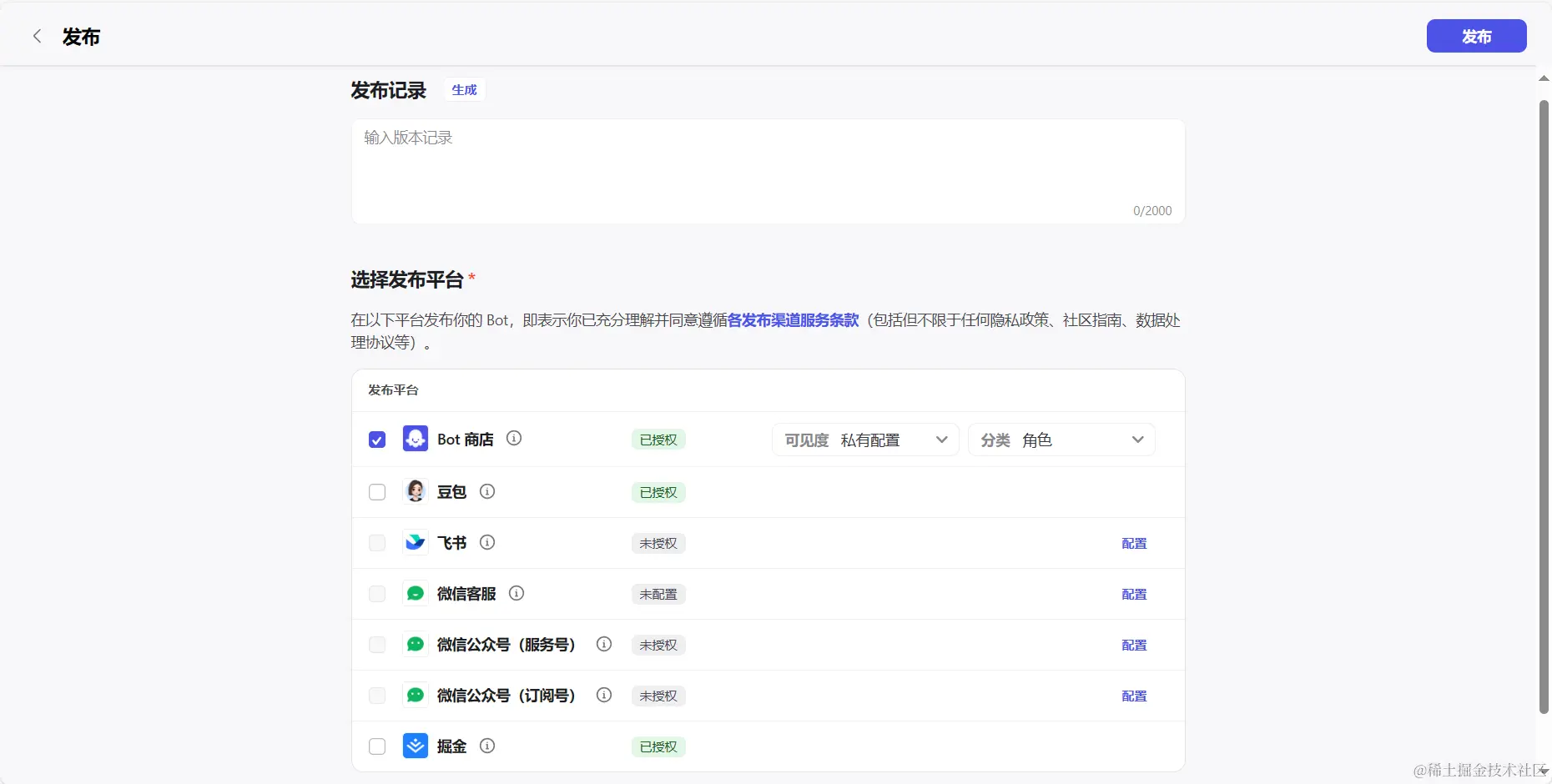Check the 微信公众号（订阅号）checkbox
Screen dimensions: 1552x784
click(377, 696)
